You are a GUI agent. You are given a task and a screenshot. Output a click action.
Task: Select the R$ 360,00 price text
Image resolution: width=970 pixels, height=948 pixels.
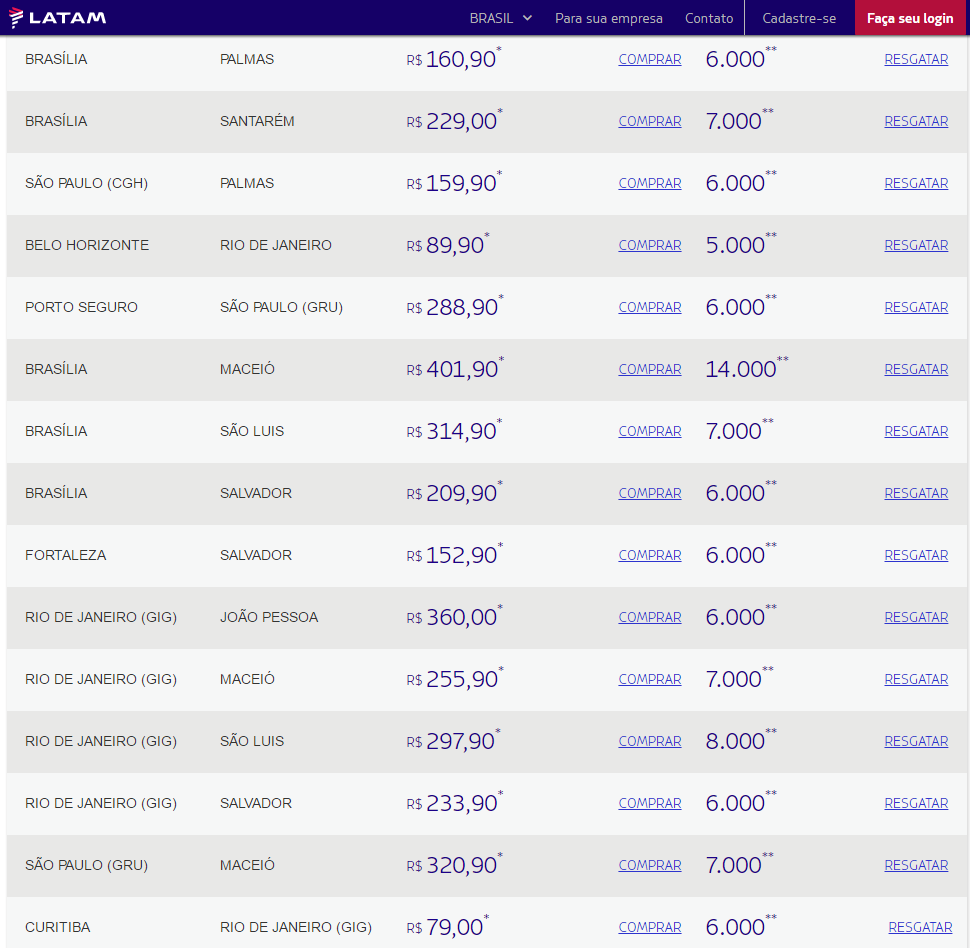point(454,616)
